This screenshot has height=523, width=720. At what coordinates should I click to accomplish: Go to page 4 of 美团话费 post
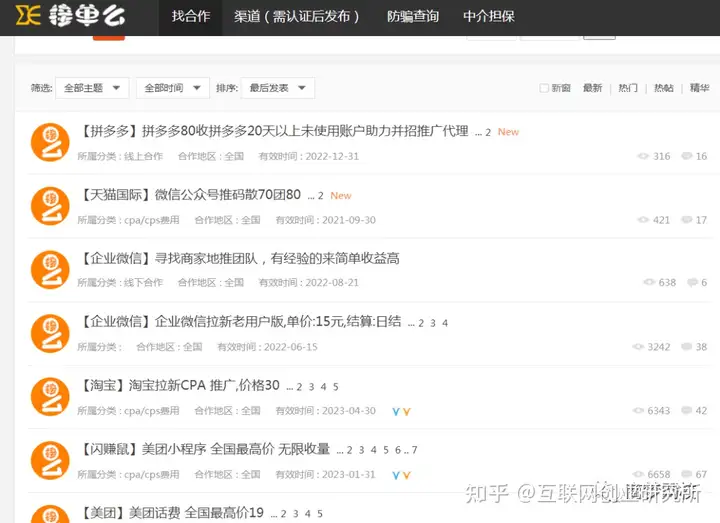click(x=308, y=514)
